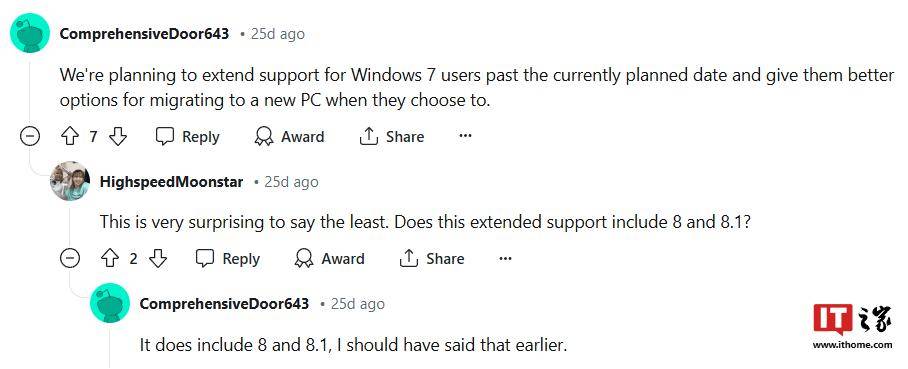
Task: Open ComprehensiveDoor643's username on the bottom reply
Action: [x=224, y=304]
